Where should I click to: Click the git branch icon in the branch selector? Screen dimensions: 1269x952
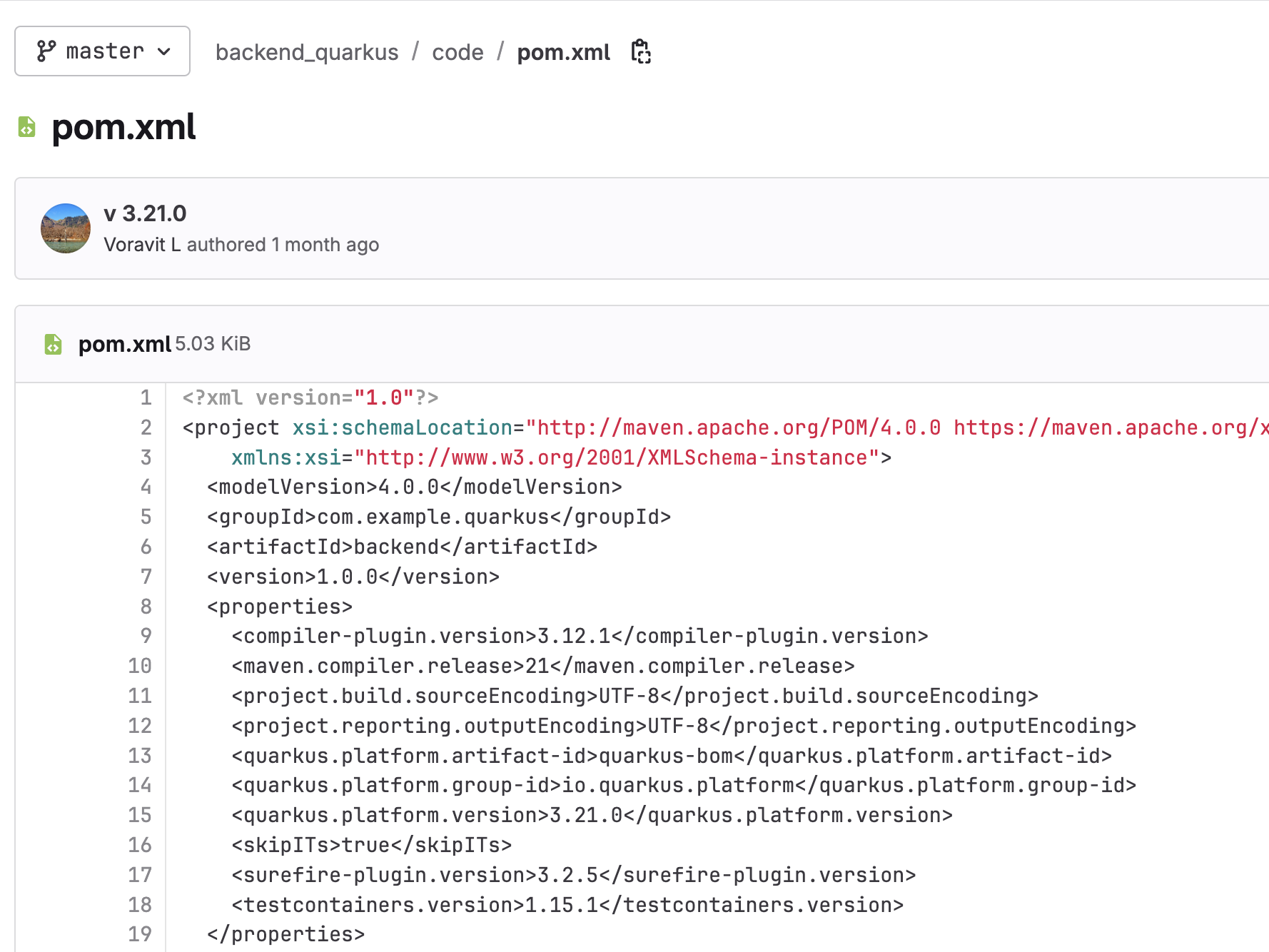pos(46,51)
